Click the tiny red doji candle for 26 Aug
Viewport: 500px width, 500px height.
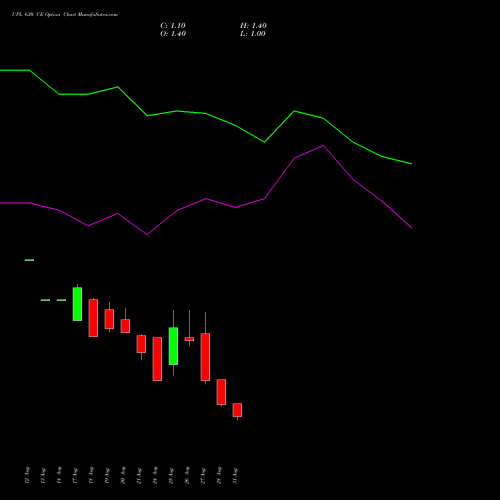point(189,339)
